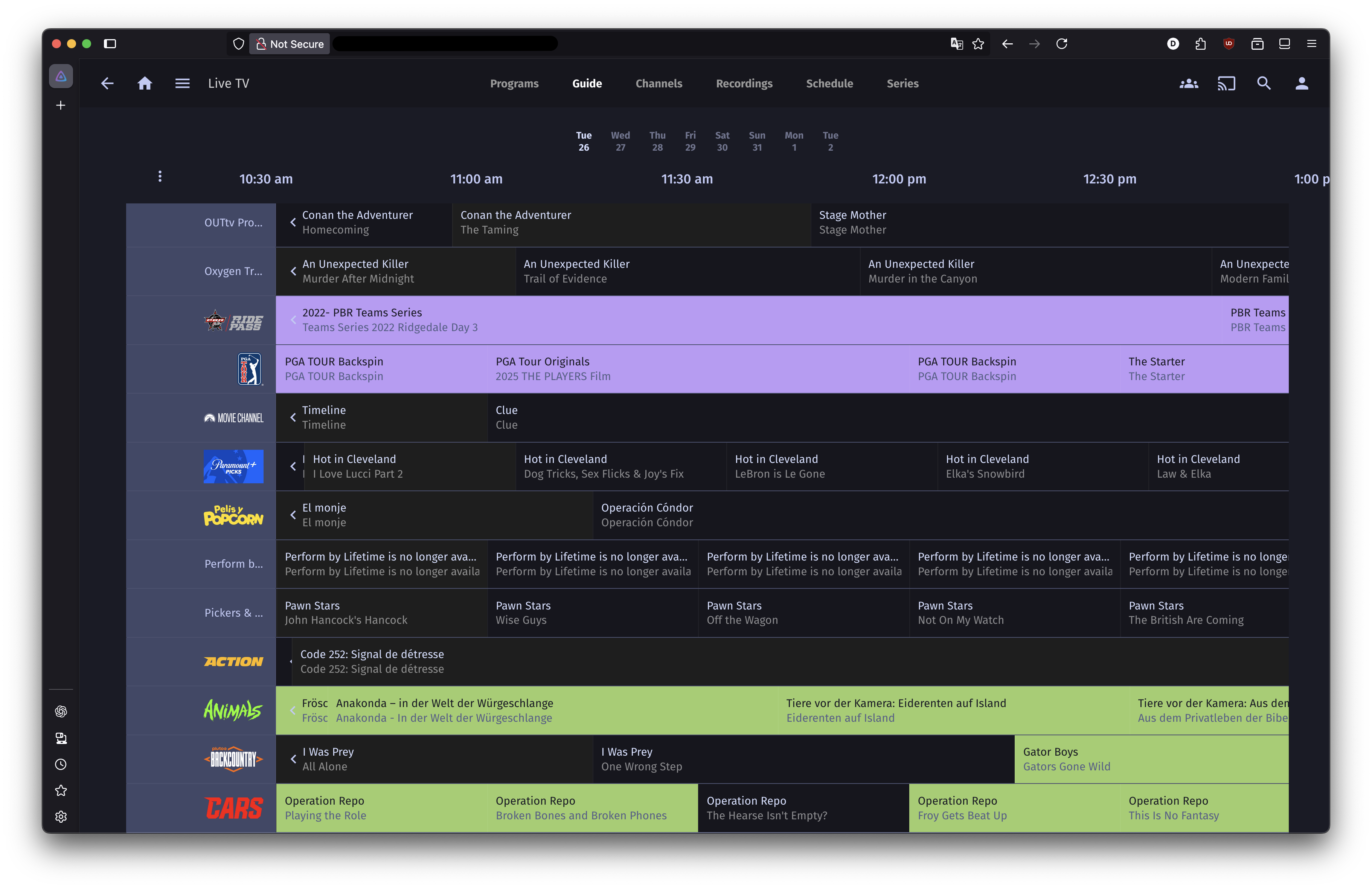View watch history with the clock icon
The image size is (1372, 889).
(x=61, y=764)
